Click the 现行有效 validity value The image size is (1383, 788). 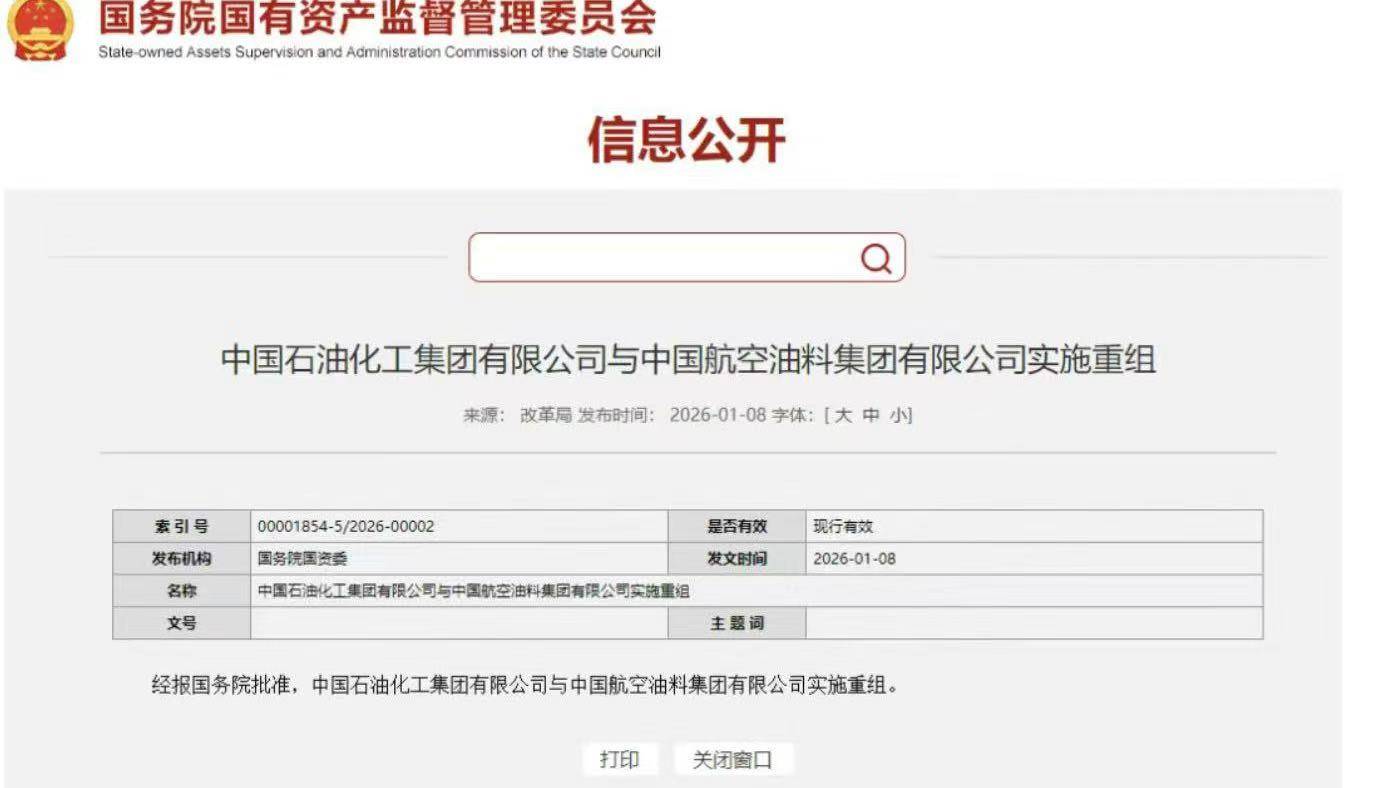[x=843, y=527]
